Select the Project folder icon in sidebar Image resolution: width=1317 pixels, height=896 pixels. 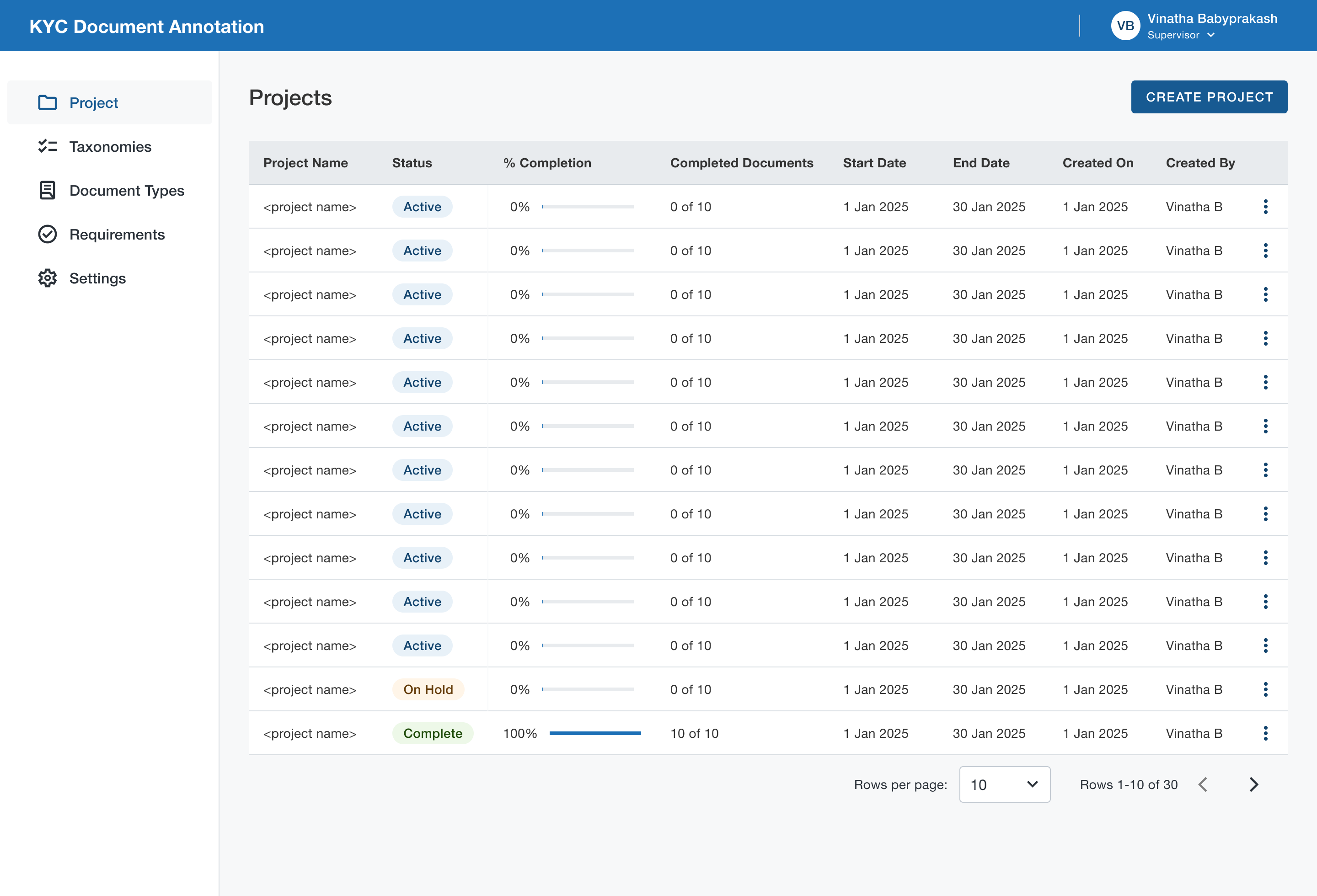click(48, 102)
